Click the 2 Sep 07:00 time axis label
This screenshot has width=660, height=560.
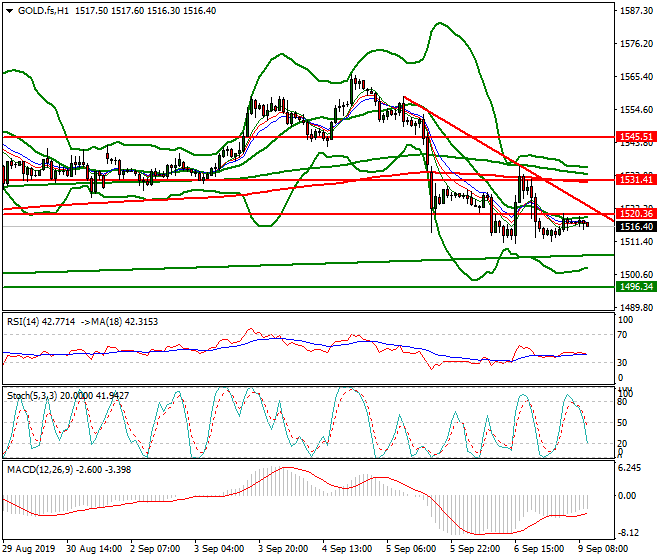pyautogui.click(x=155, y=549)
